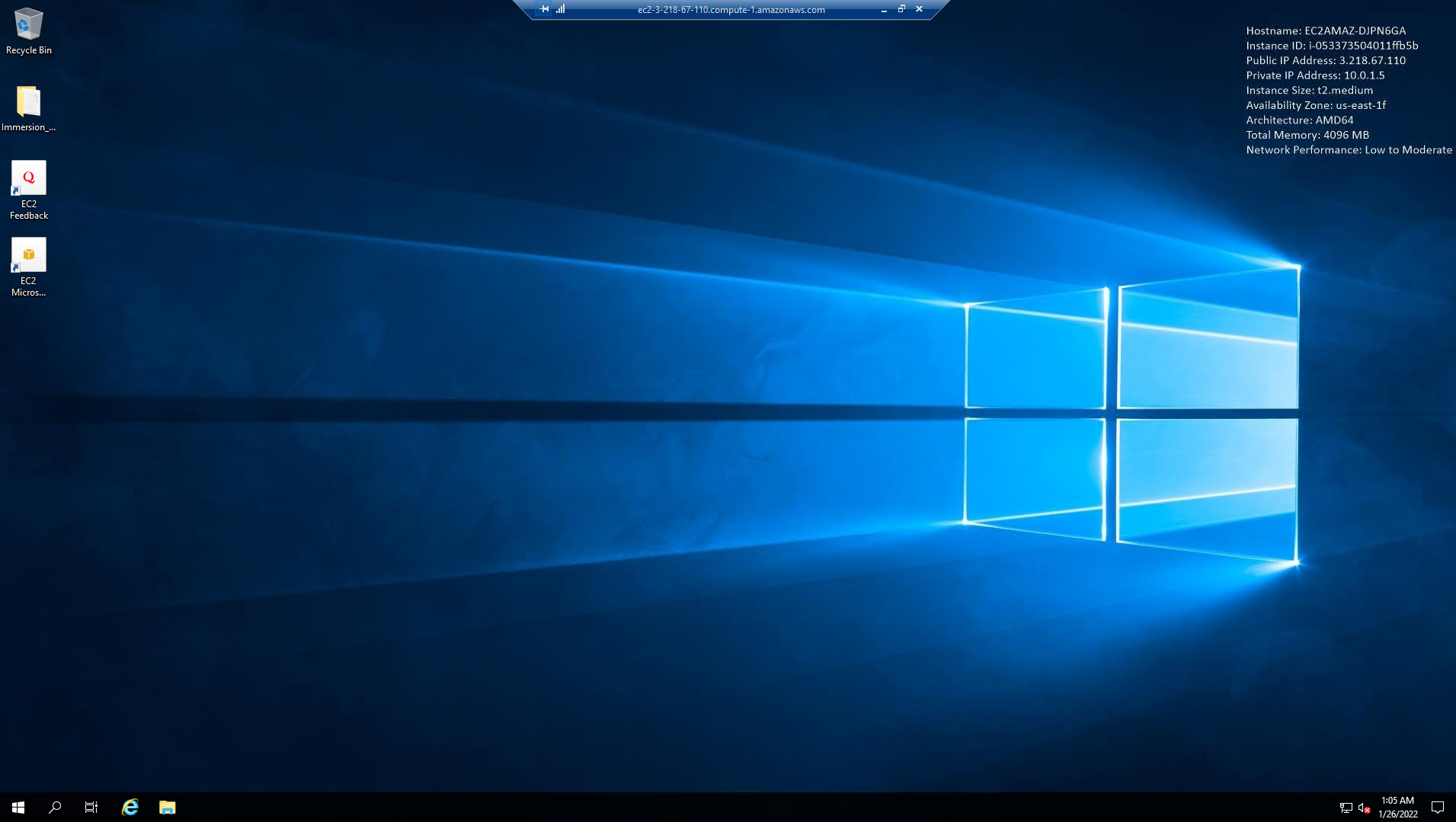This screenshot has height=822, width=1456.
Task: Click the Public IP Address line
Action: point(1326,61)
